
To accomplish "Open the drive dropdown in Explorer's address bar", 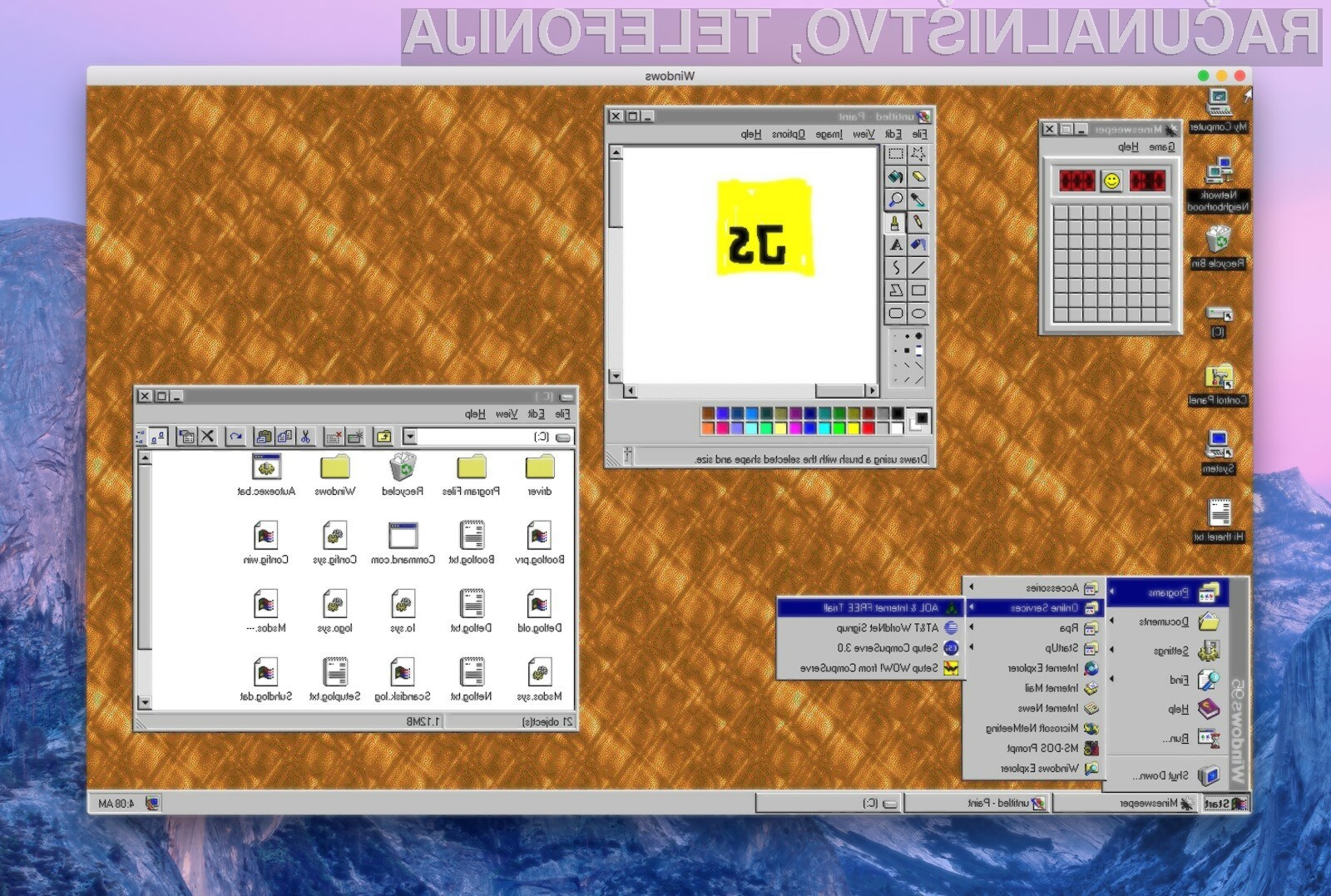I will 411,436.
